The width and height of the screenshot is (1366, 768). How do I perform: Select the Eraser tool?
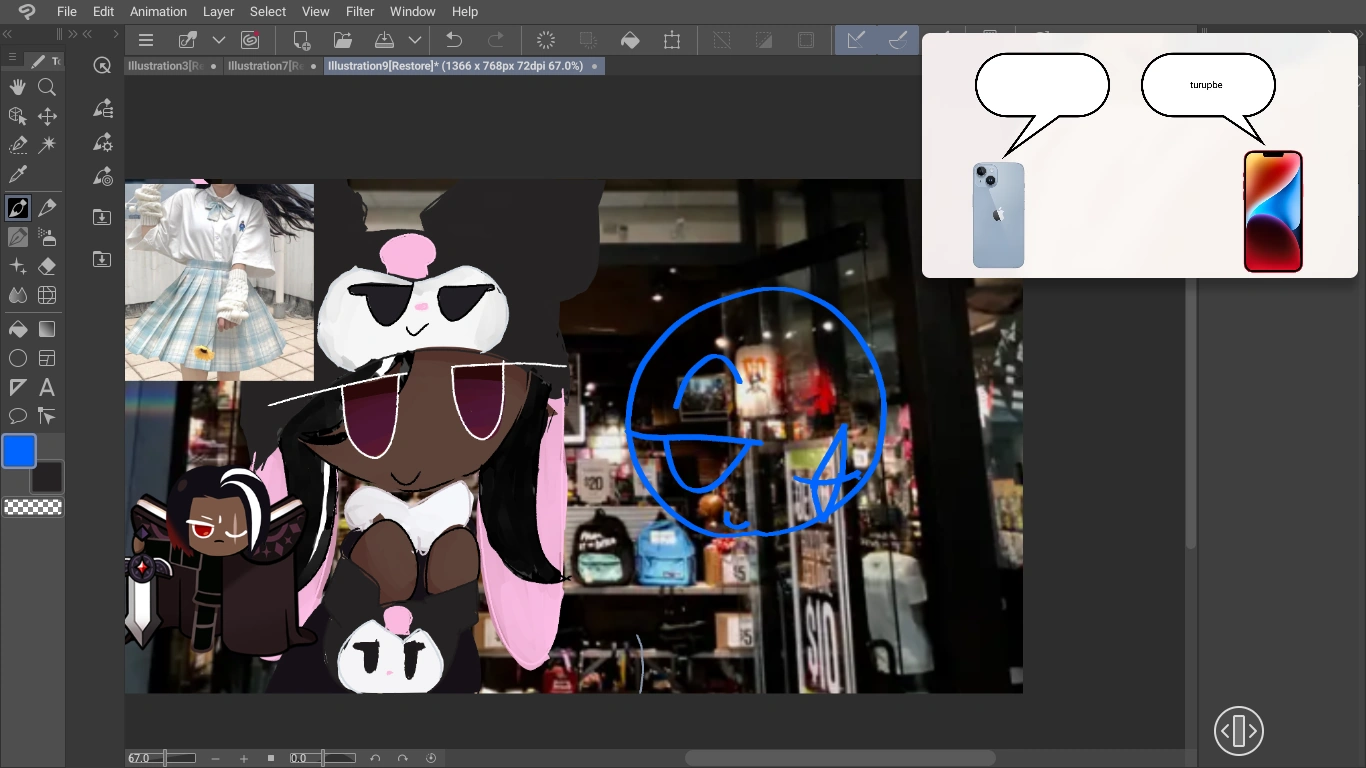[x=46, y=265]
